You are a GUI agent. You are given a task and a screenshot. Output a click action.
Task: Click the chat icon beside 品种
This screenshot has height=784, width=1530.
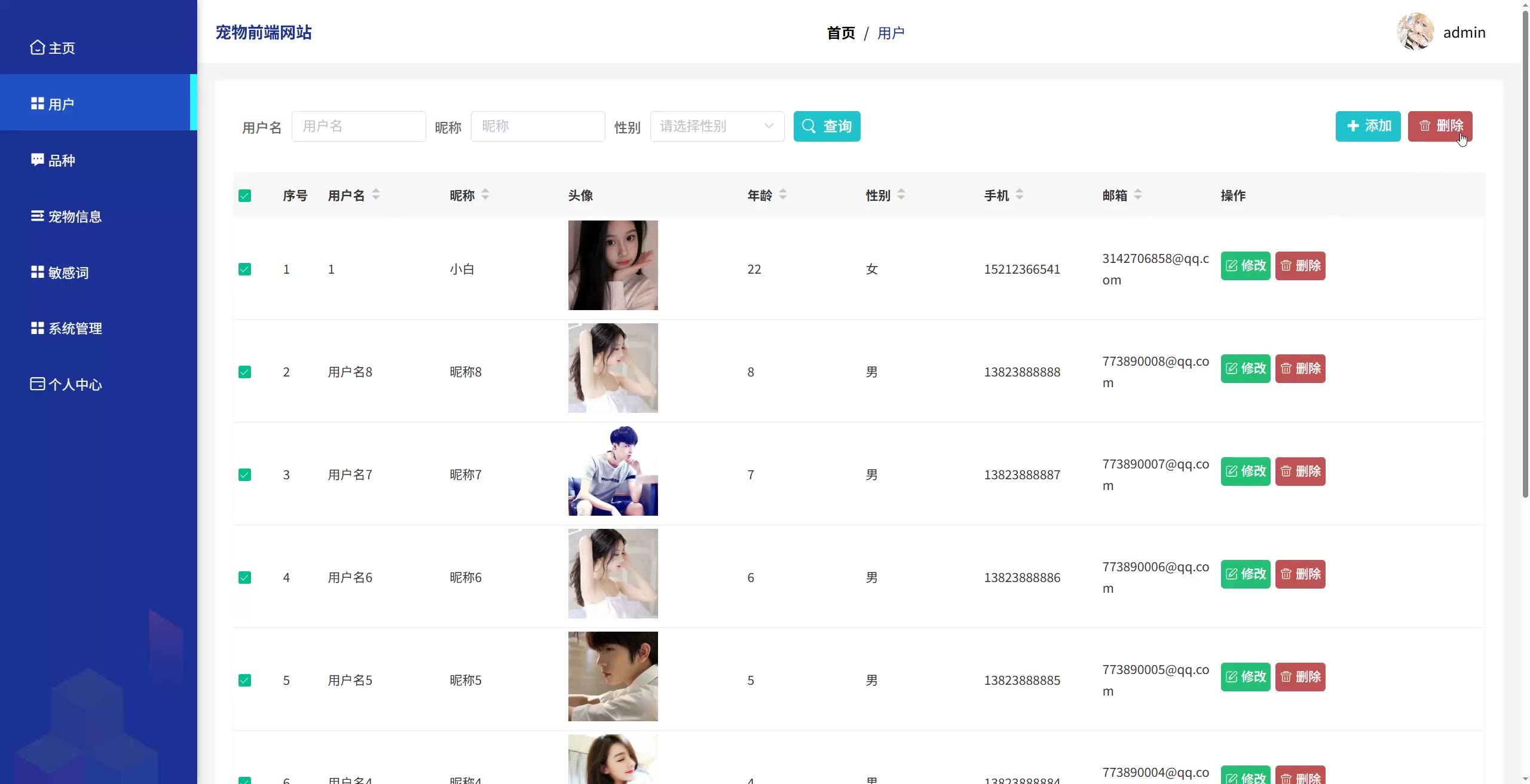click(38, 160)
